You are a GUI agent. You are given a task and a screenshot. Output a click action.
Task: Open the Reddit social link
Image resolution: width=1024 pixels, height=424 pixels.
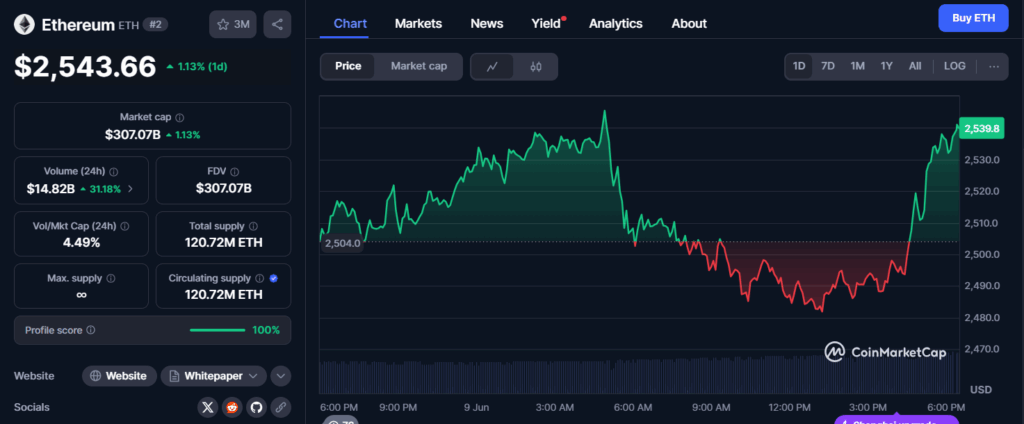click(232, 407)
